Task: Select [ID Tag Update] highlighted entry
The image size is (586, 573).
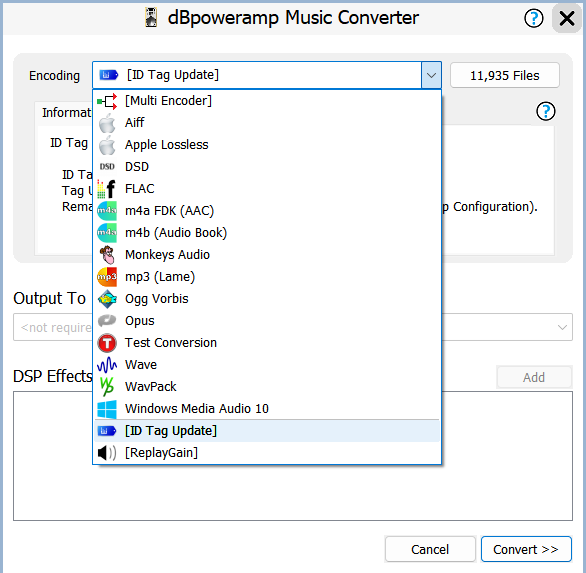Action: point(267,431)
